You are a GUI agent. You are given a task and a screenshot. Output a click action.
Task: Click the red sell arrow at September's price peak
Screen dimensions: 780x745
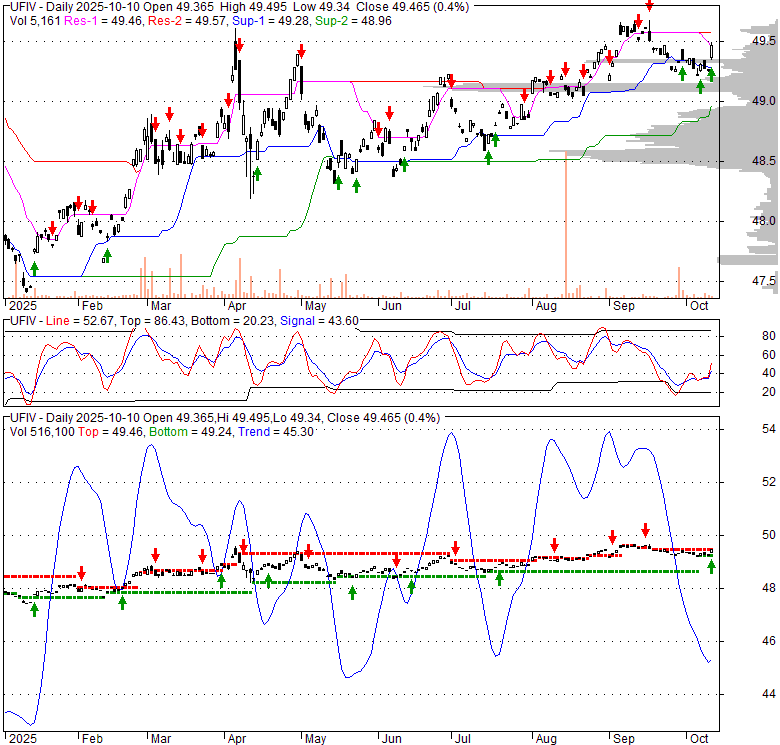[649, 6]
